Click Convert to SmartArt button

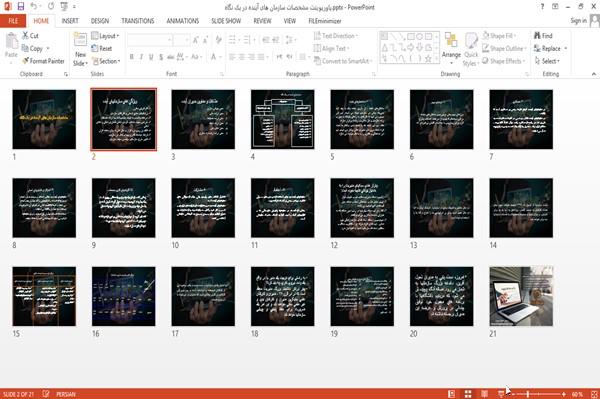point(342,61)
